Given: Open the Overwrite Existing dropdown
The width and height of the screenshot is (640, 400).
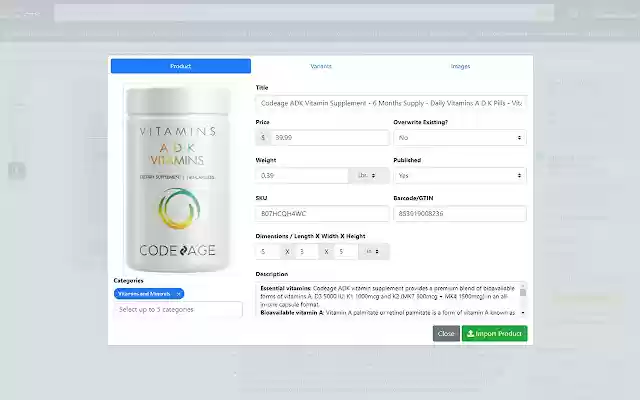Looking at the screenshot, I should point(460,138).
